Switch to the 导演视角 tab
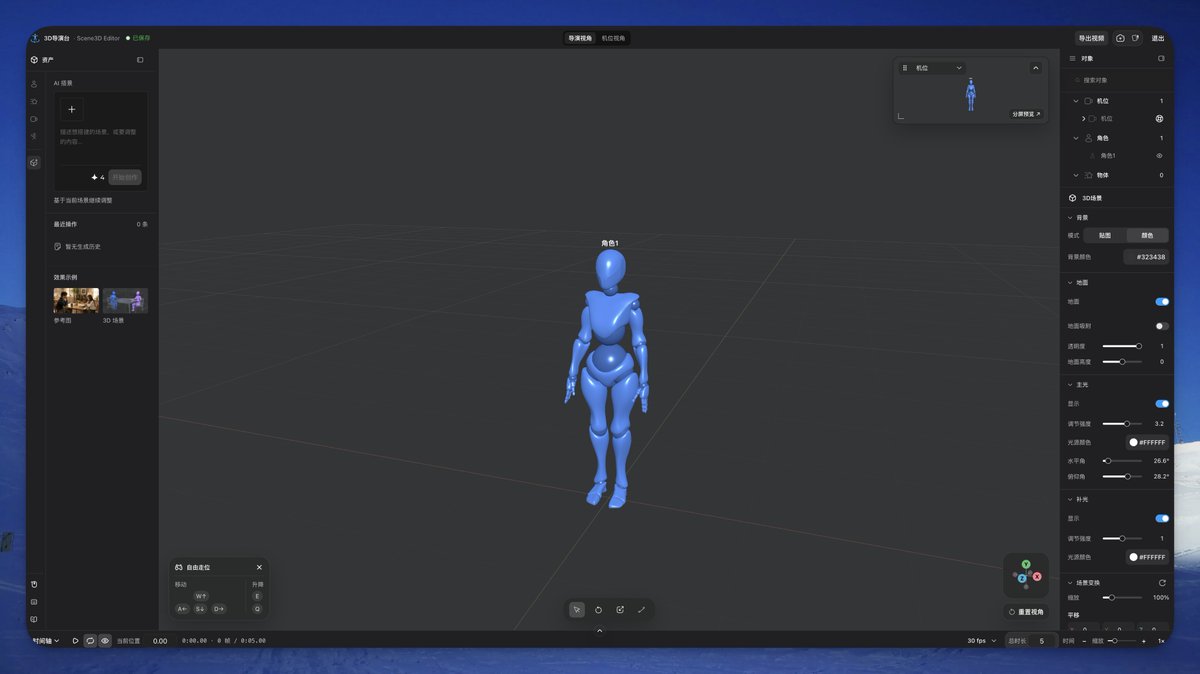 (x=580, y=38)
